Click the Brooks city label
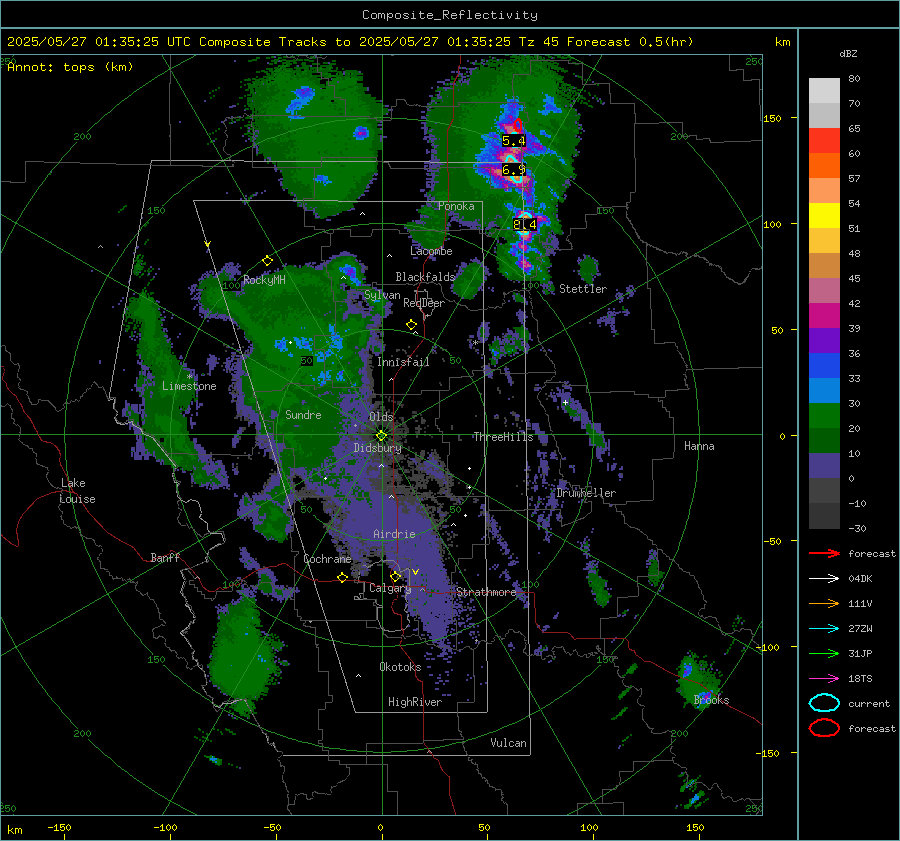This screenshot has height=841, width=900. pyautogui.click(x=711, y=700)
